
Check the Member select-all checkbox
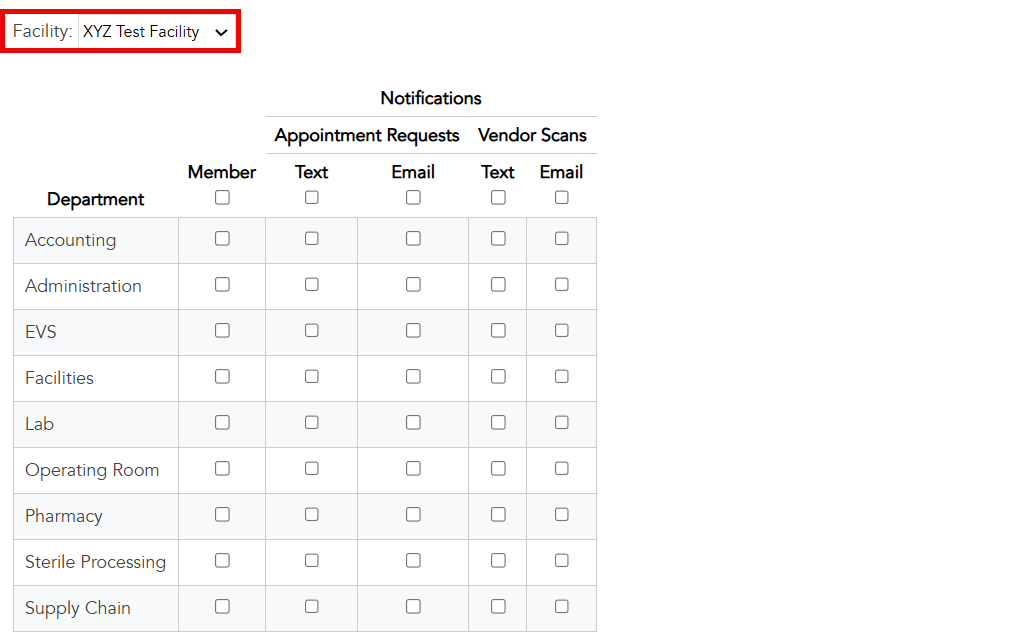click(221, 197)
